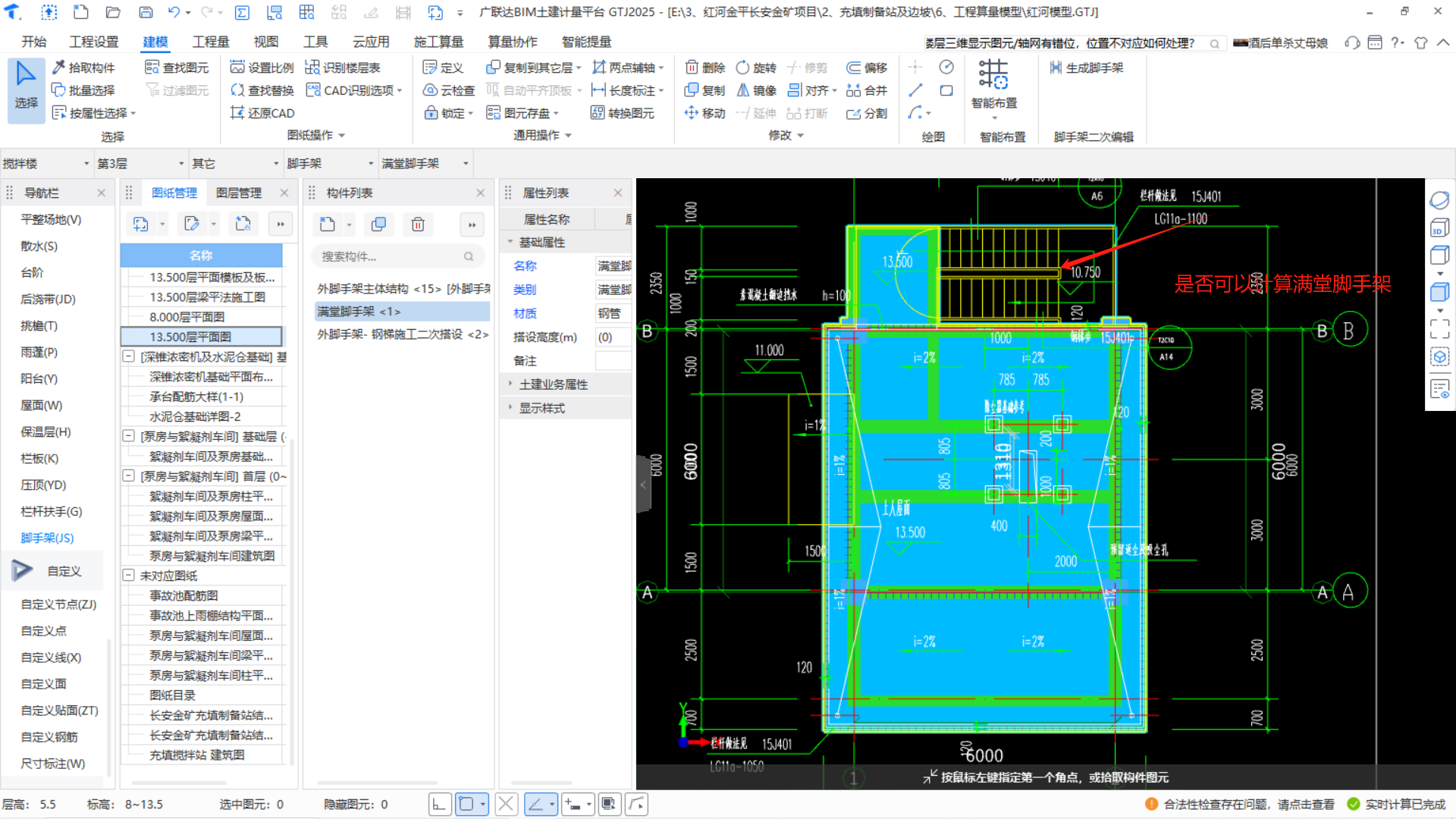
Task: Toggle orthogonal mode in status bar
Action: click(440, 804)
